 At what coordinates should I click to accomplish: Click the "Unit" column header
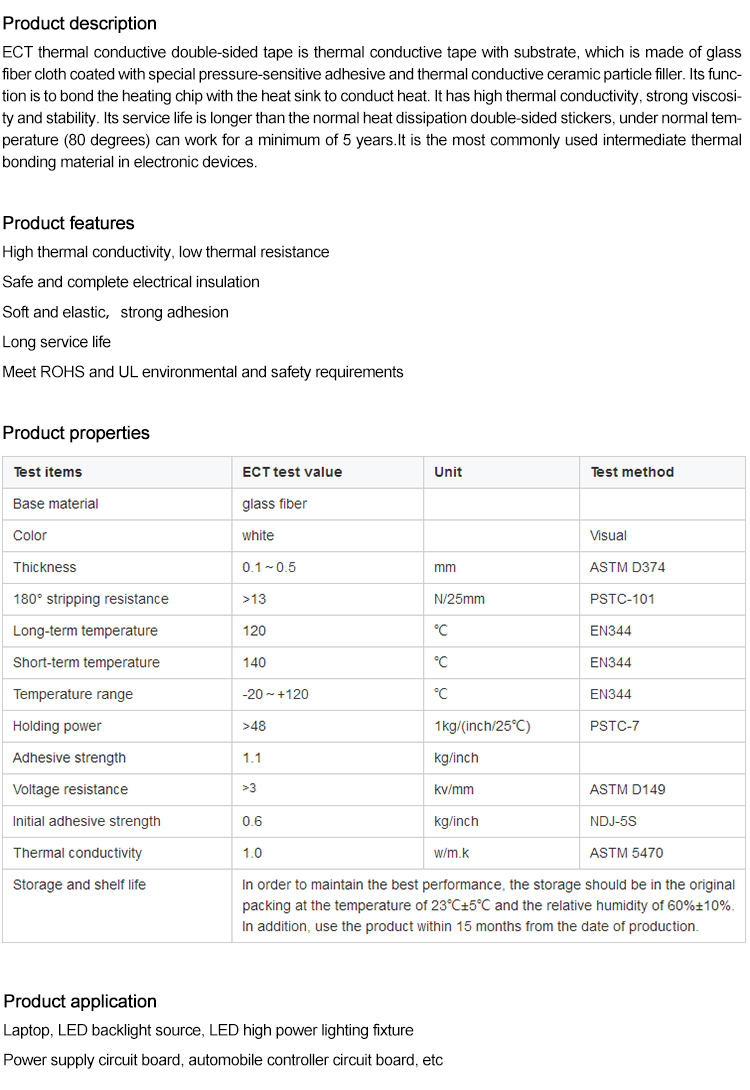click(448, 472)
